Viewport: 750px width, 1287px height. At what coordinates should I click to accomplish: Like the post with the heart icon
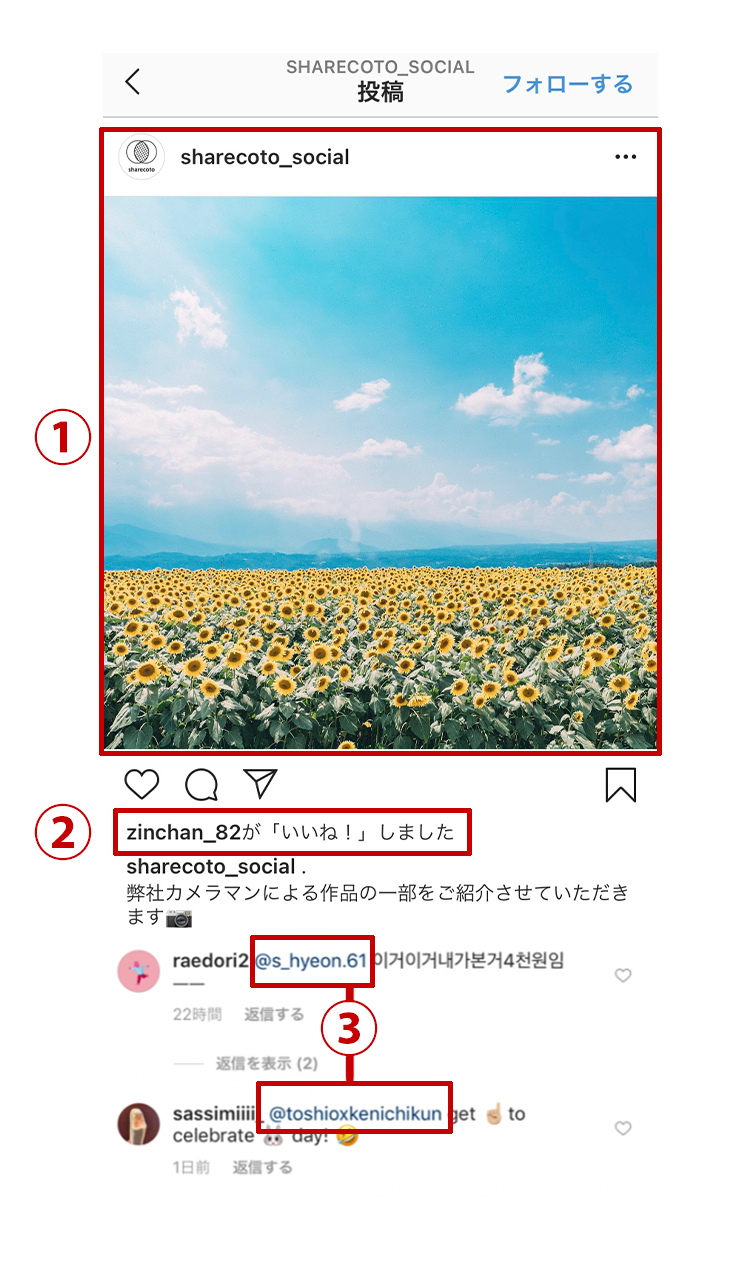[142, 785]
